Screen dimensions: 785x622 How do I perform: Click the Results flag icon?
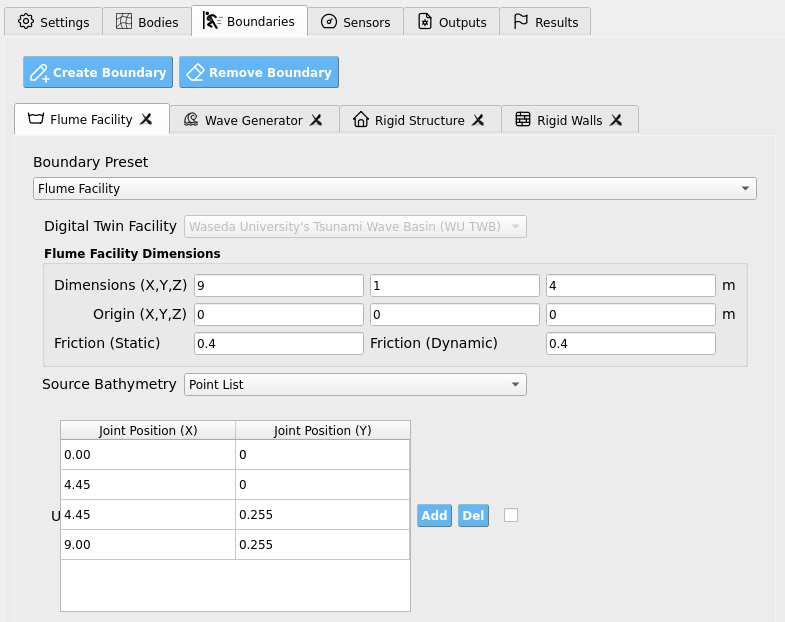pyautogui.click(x=521, y=22)
